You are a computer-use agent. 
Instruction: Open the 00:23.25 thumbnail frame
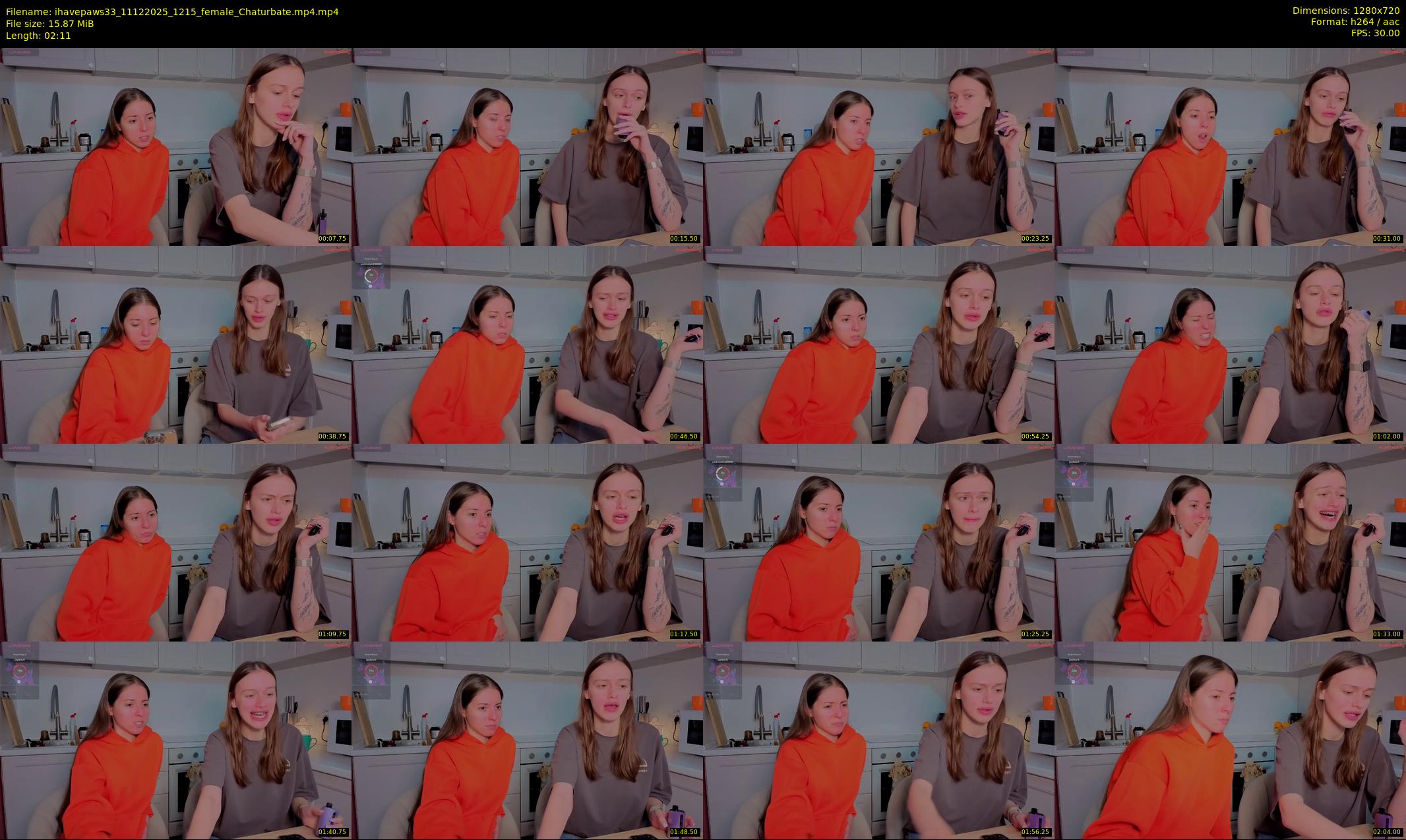pyautogui.click(x=878, y=146)
